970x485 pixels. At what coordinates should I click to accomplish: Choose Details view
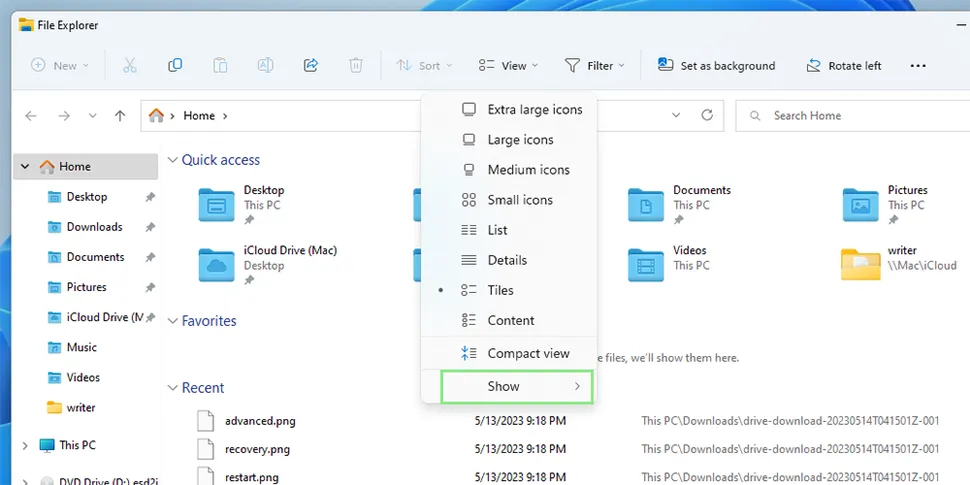(509, 260)
